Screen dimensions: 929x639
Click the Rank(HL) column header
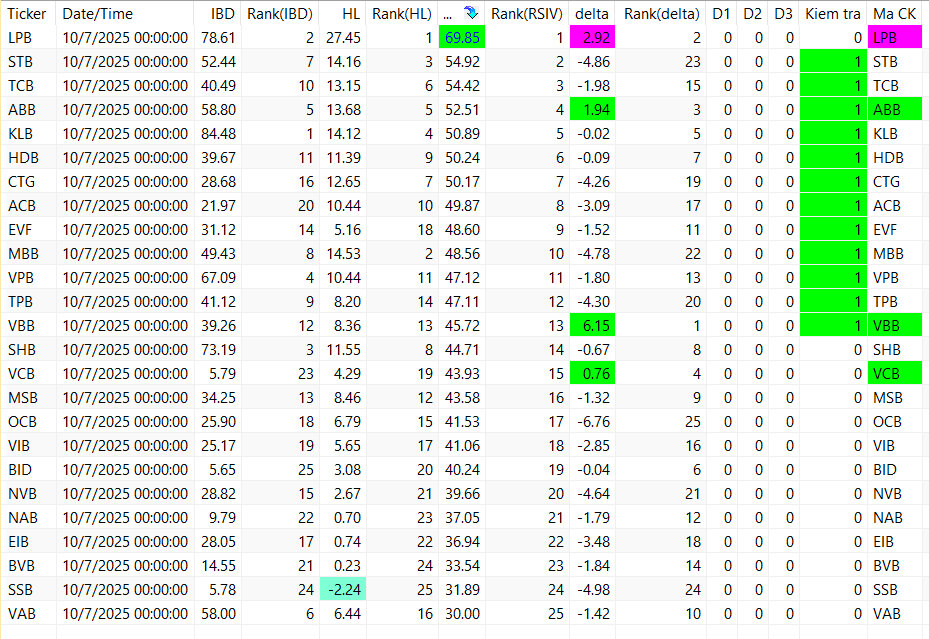pos(402,14)
